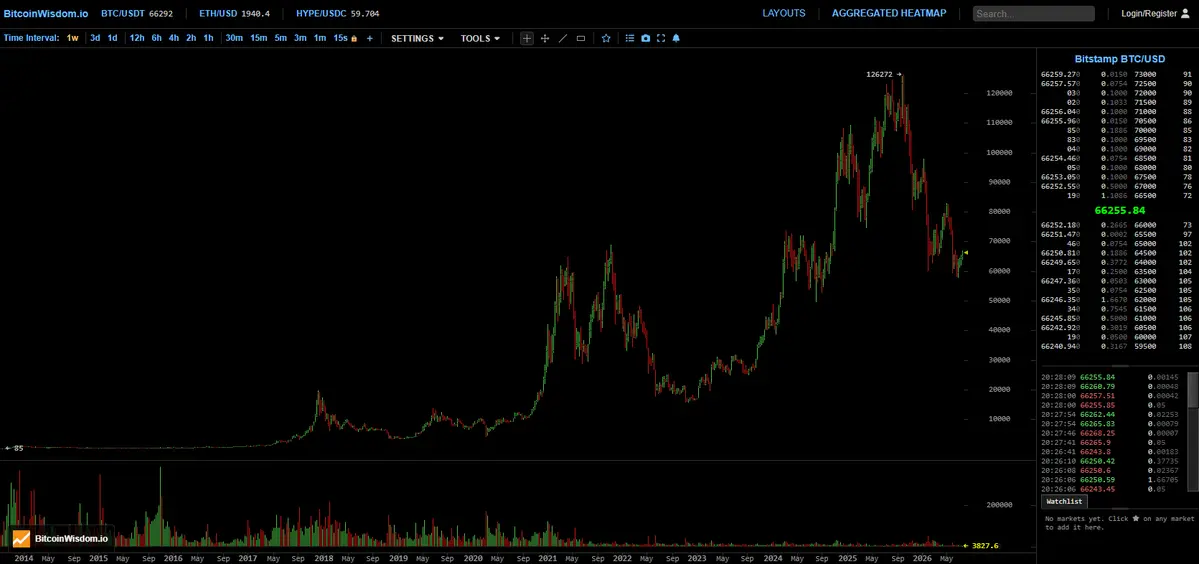The image size is (1199, 564).
Task: Click the Bitstamp BTC/USD panel title
Action: point(1119,59)
